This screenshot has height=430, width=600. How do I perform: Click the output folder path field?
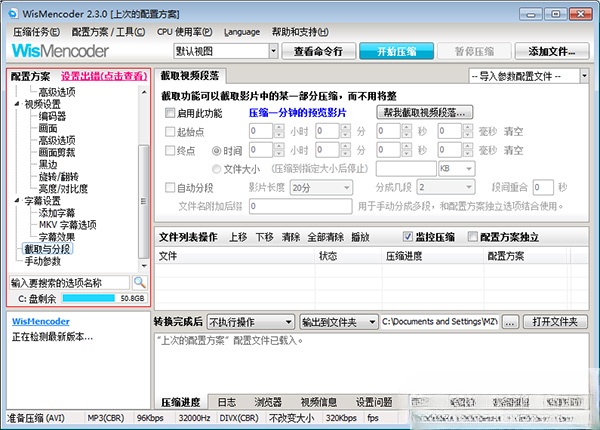439,322
